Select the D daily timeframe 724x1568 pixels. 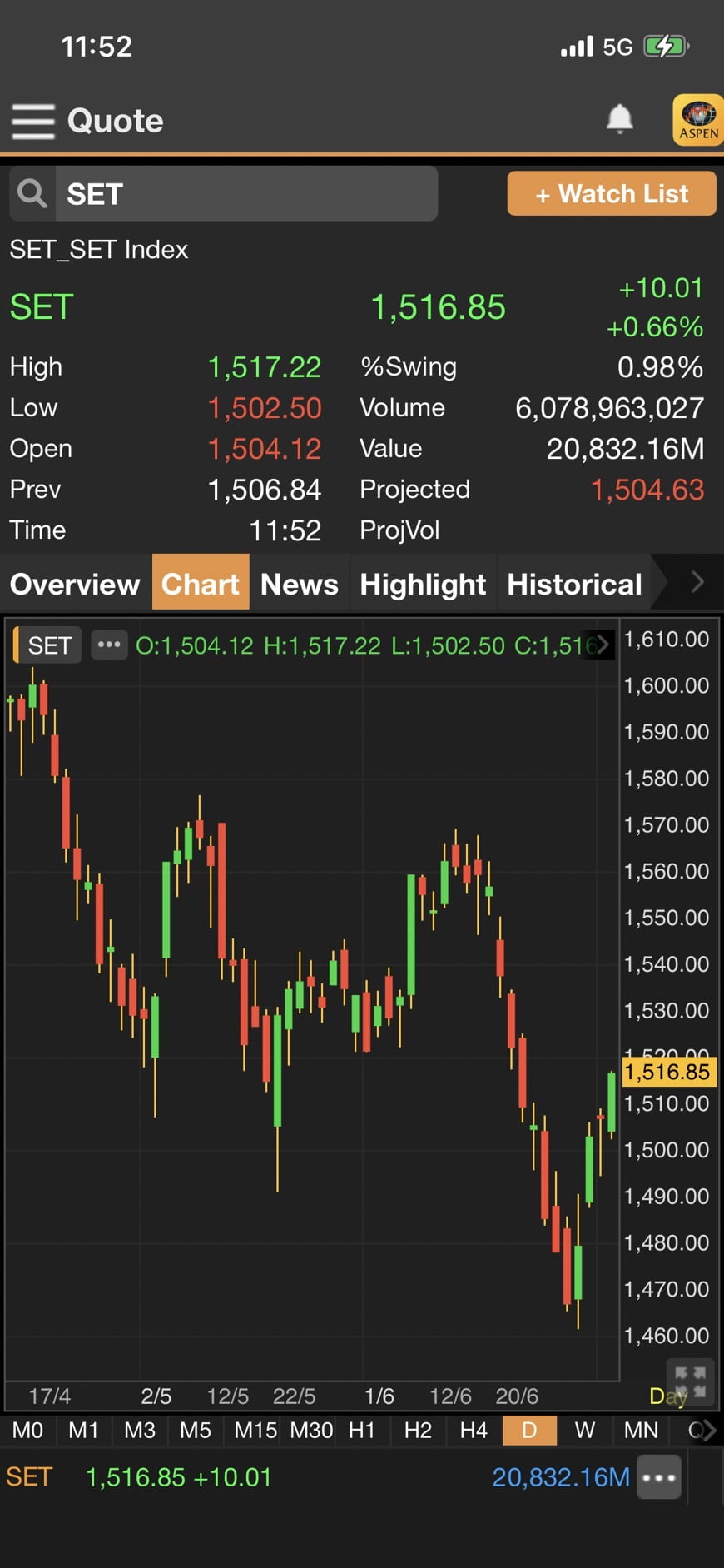[529, 1431]
